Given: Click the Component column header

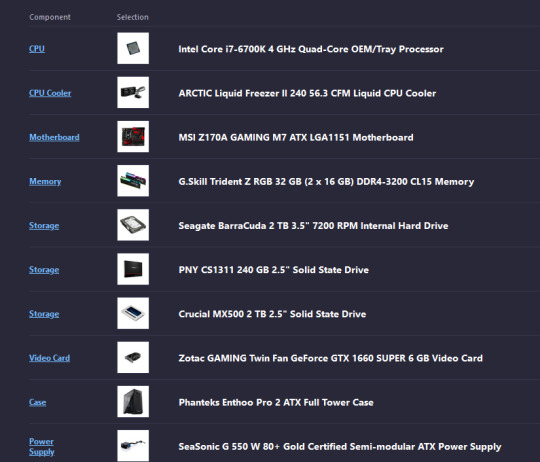Looking at the screenshot, I should pyautogui.click(x=50, y=17).
